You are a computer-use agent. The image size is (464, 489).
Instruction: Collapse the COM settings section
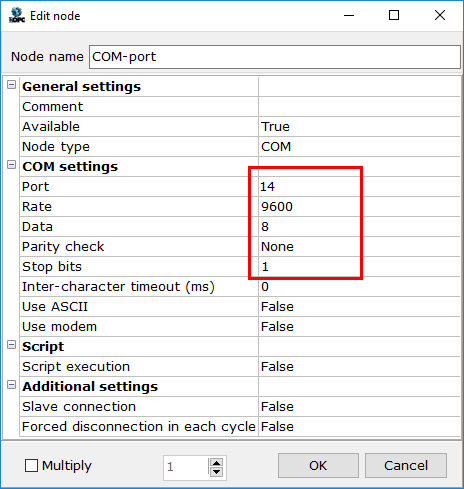point(11,165)
